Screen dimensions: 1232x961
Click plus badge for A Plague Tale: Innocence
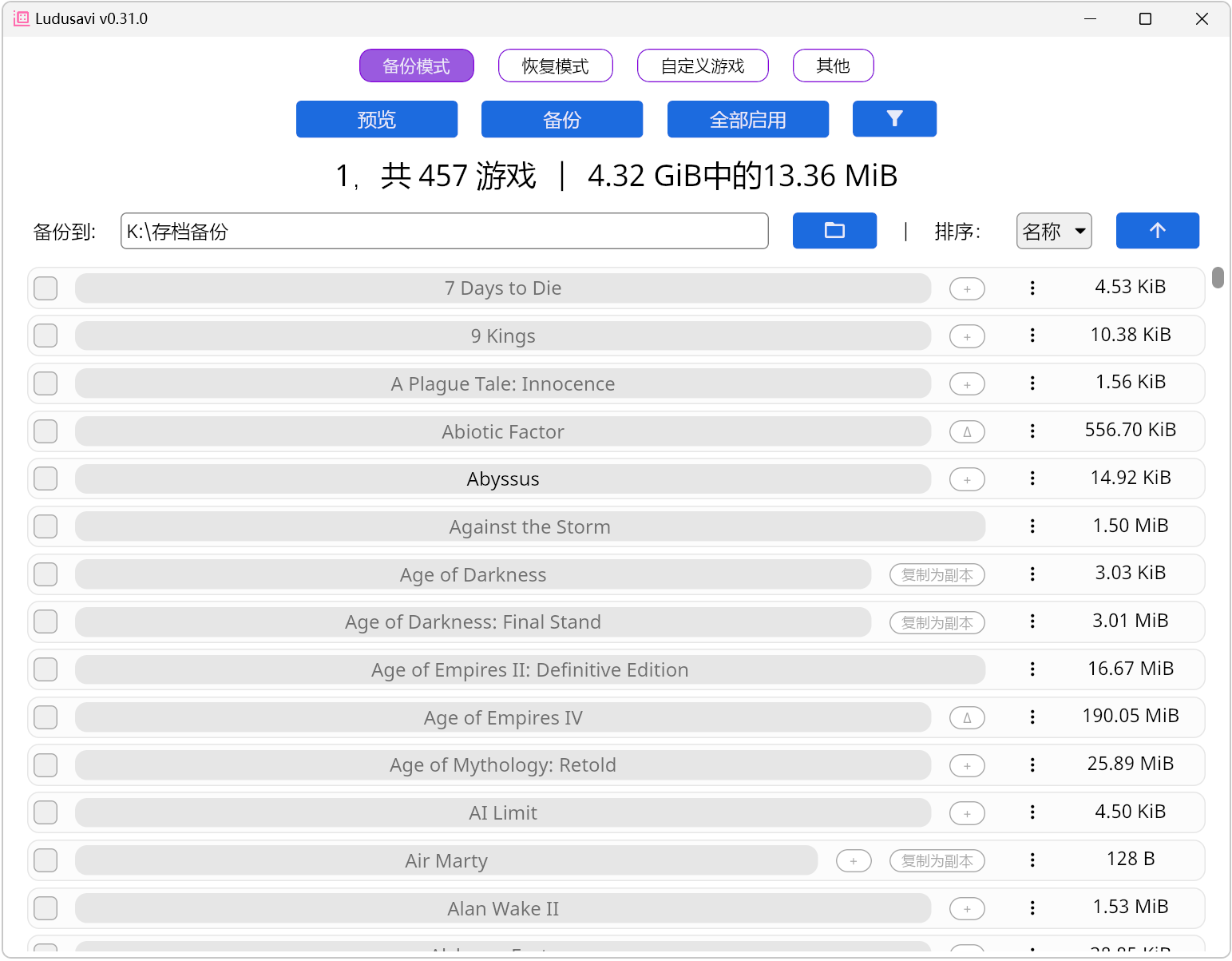point(967,384)
